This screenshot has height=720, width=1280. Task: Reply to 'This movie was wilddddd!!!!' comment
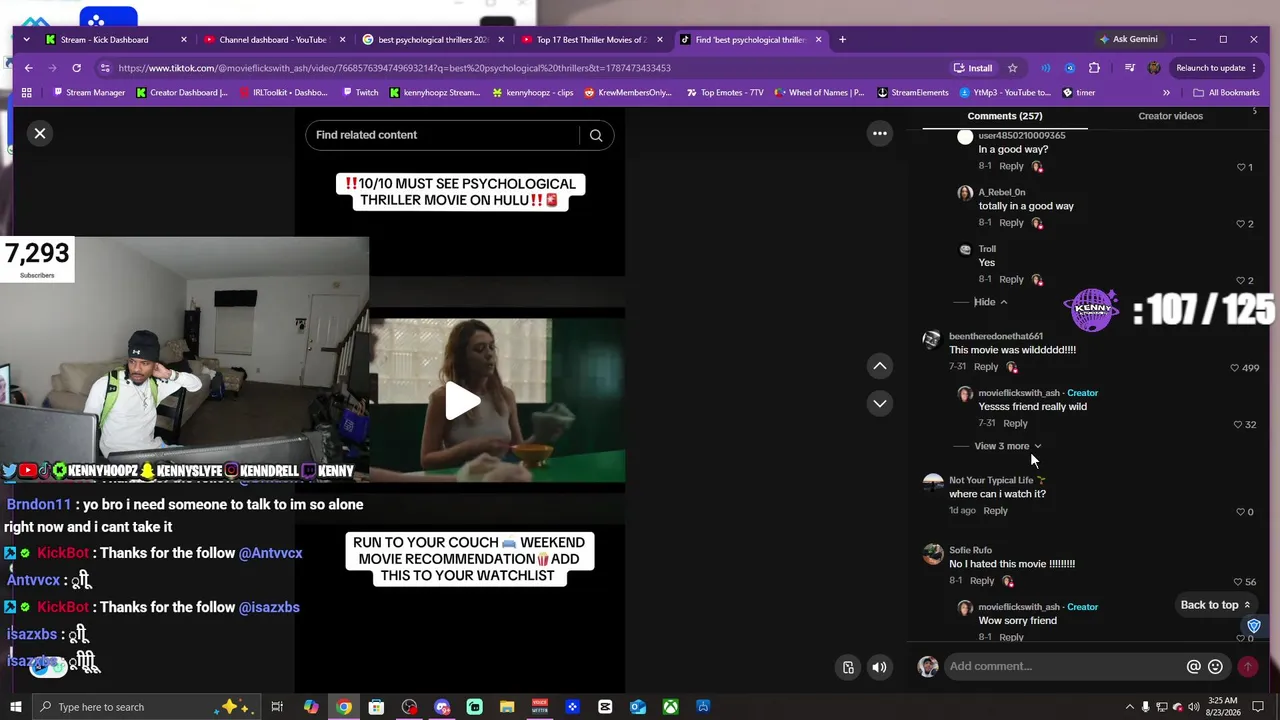tap(986, 367)
